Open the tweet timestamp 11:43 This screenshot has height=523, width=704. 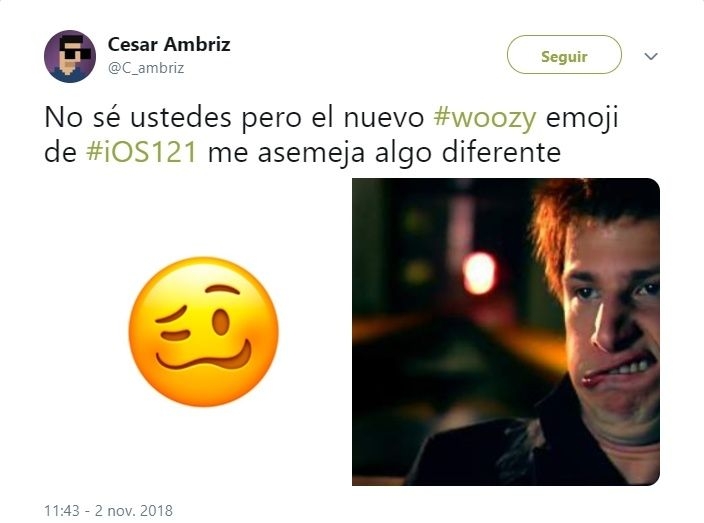point(62,510)
